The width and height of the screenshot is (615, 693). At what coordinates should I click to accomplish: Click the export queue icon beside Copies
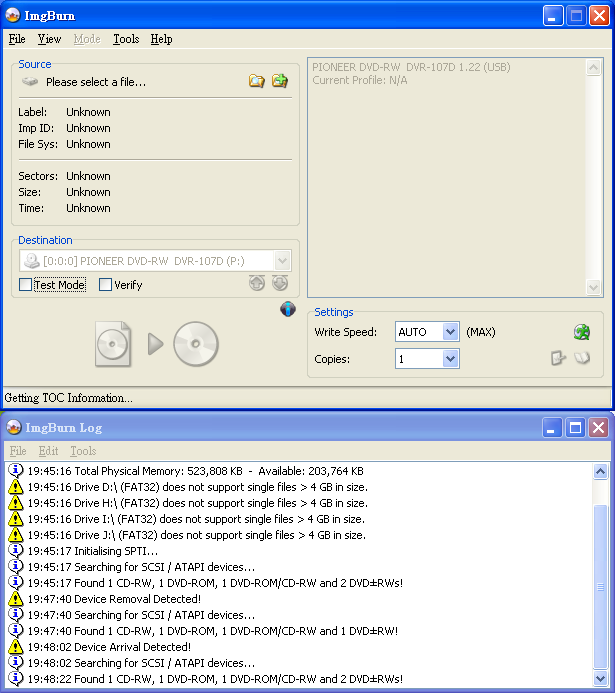tap(558, 358)
